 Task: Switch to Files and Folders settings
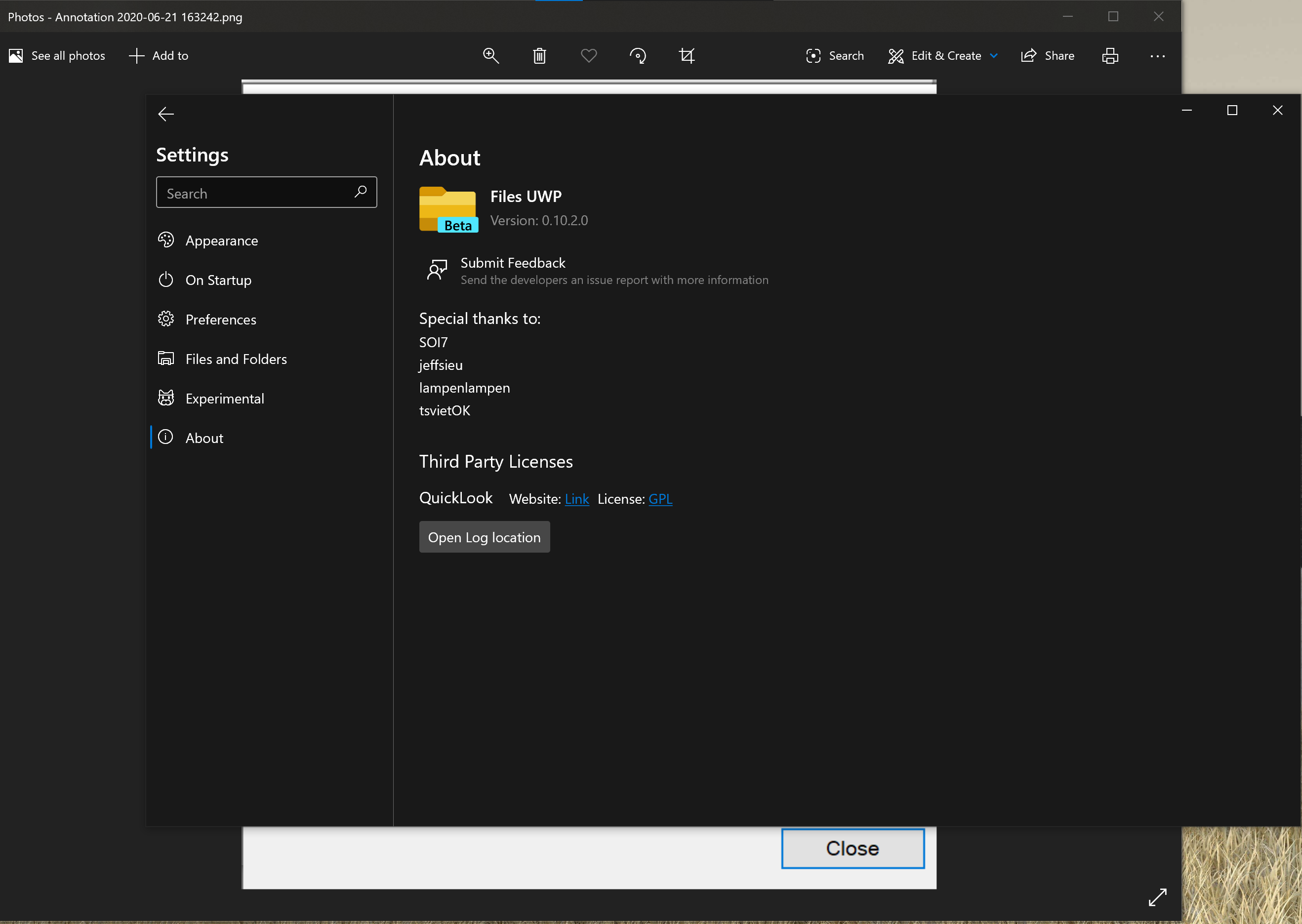coord(236,359)
